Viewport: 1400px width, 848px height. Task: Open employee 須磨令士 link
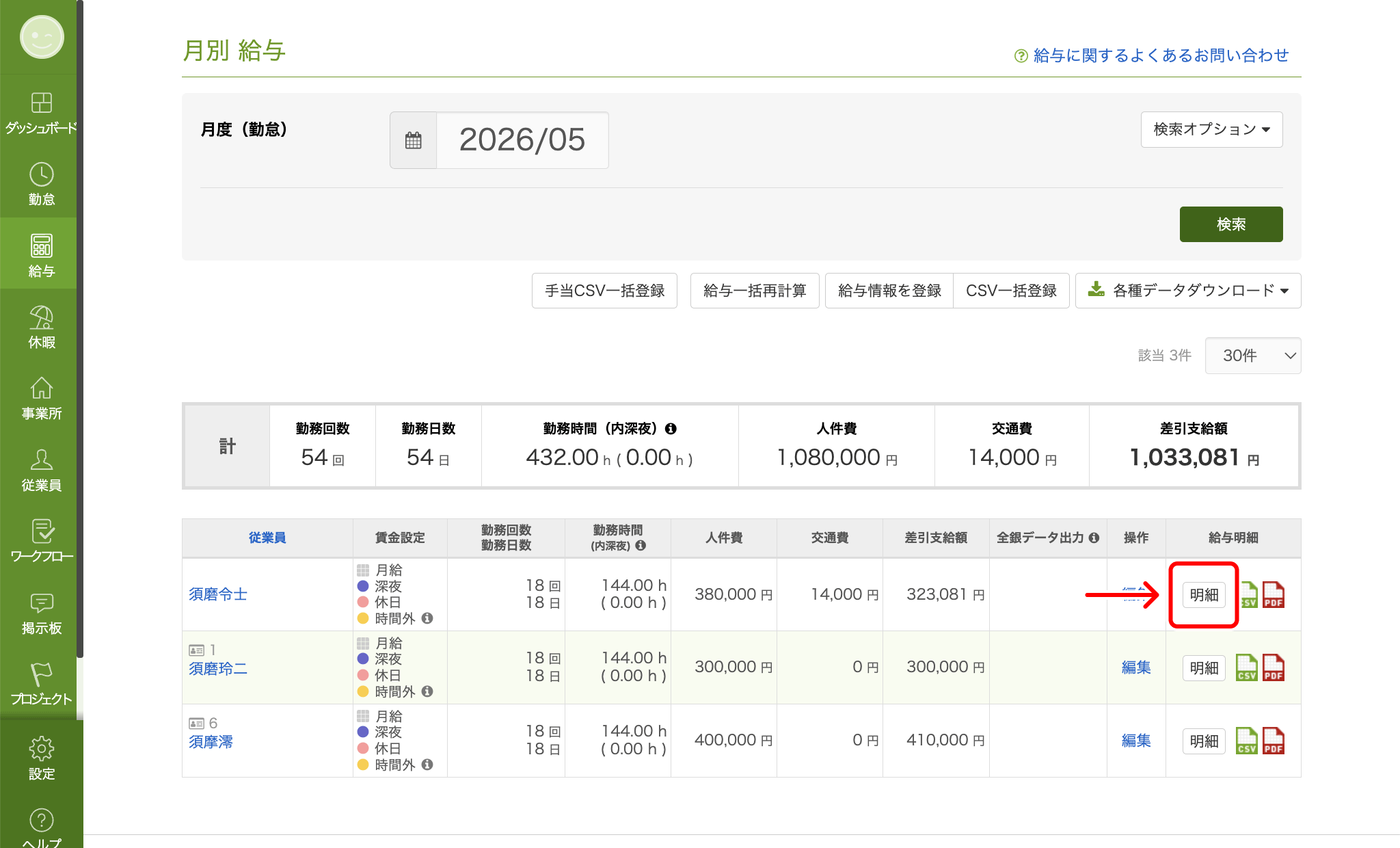tap(218, 594)
